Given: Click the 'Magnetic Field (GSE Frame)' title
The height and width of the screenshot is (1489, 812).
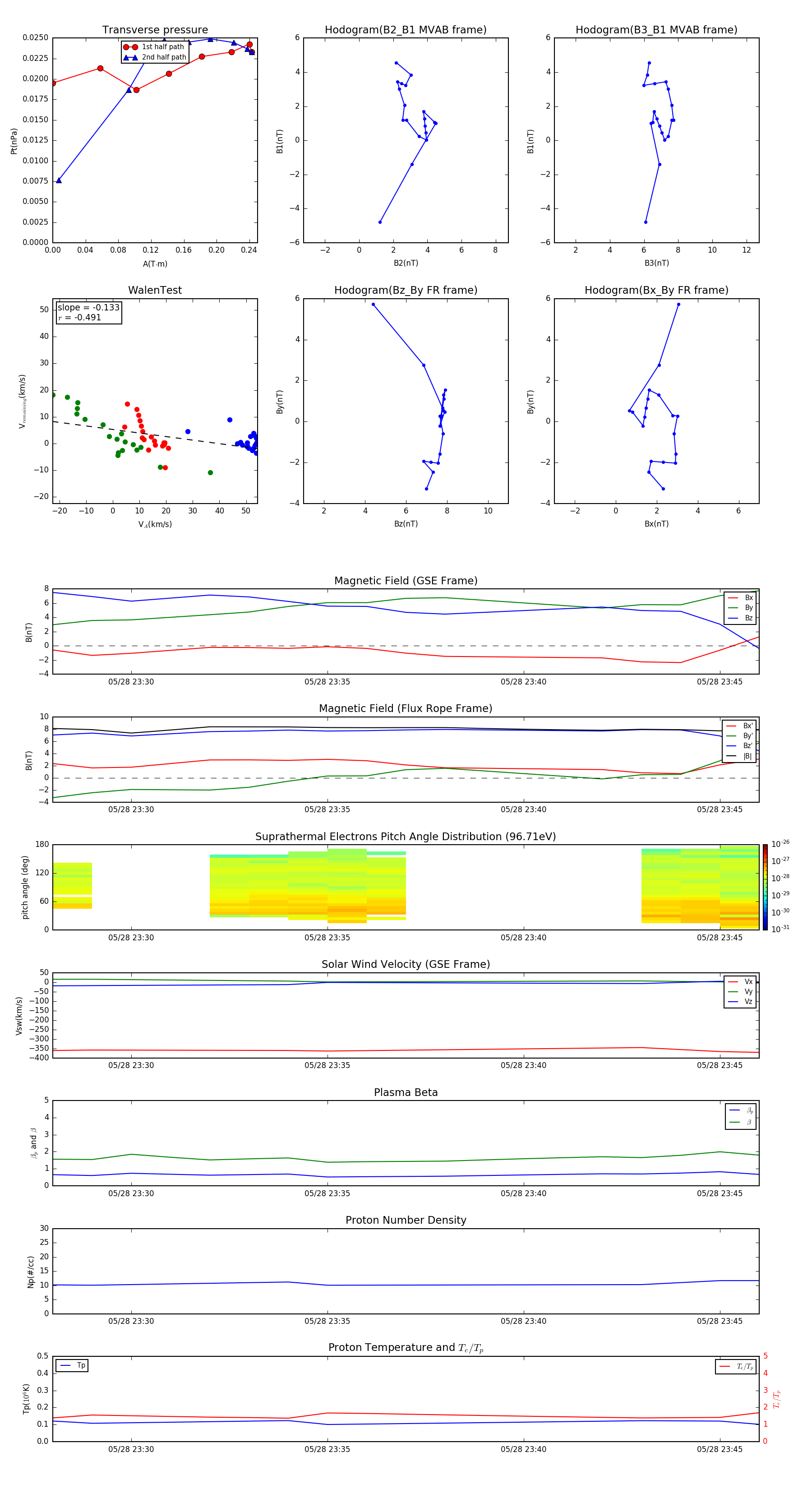Looking at the screenshot, I should [406, 581].
